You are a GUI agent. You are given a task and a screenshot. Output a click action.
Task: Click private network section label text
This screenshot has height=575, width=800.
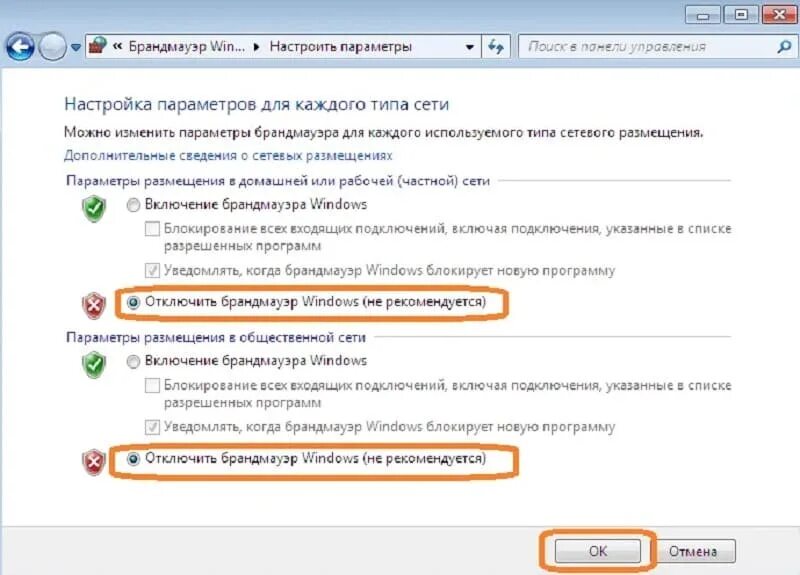pyautogui.click(x=278, y=181)
